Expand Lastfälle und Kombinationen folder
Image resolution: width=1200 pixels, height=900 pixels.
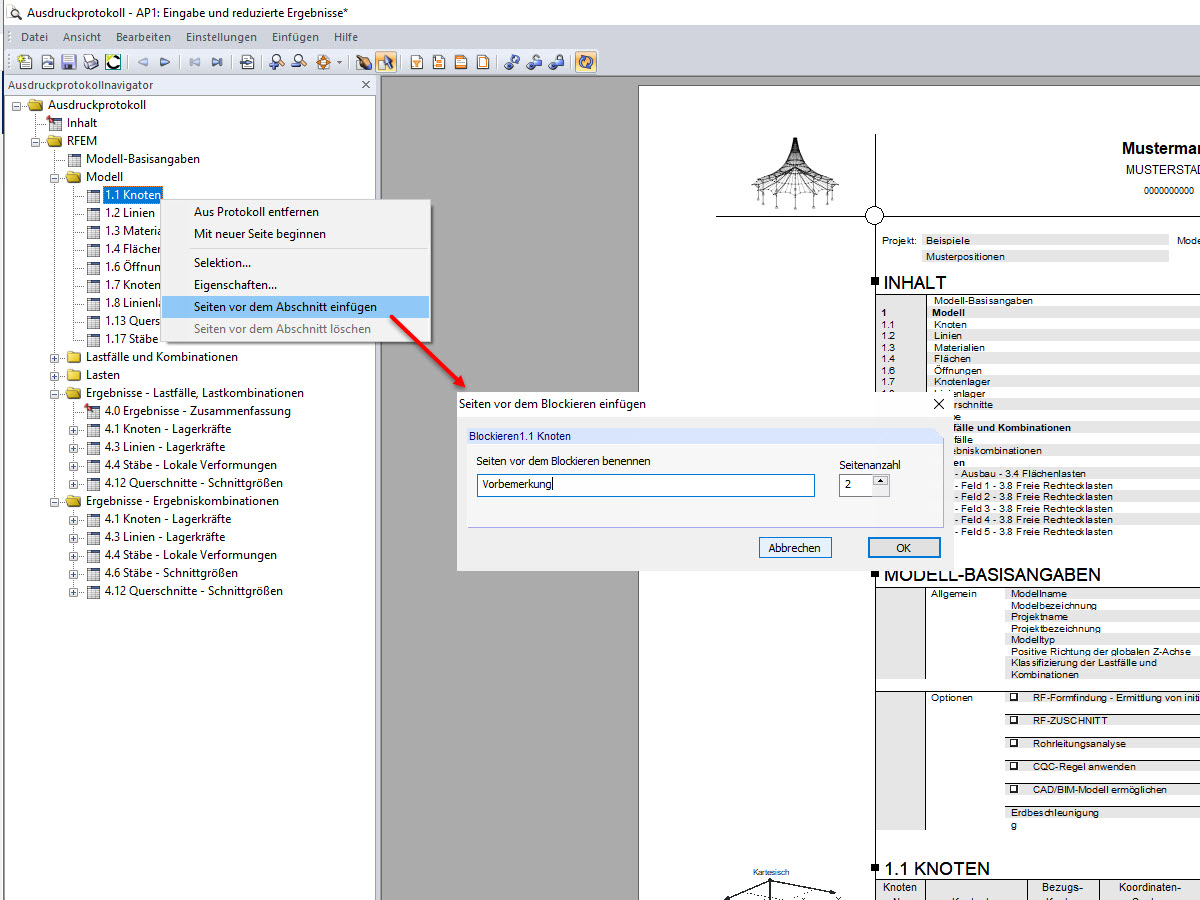55,357
